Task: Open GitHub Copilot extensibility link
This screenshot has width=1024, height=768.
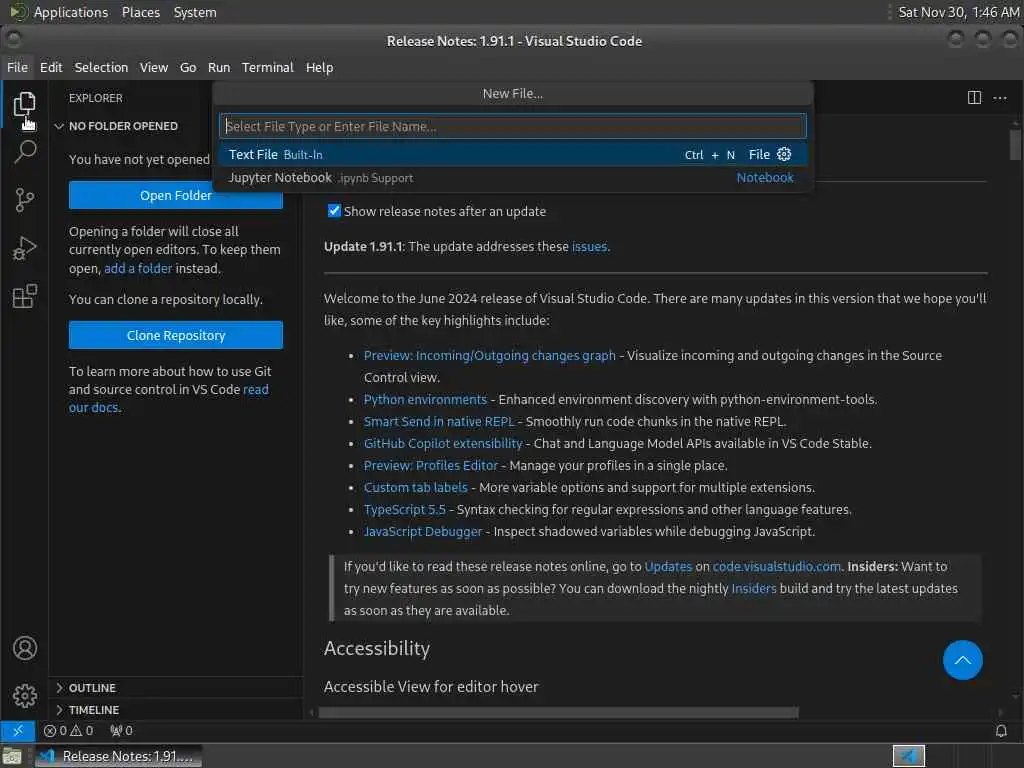Action: pyautogui.click(x=443, y=443)
